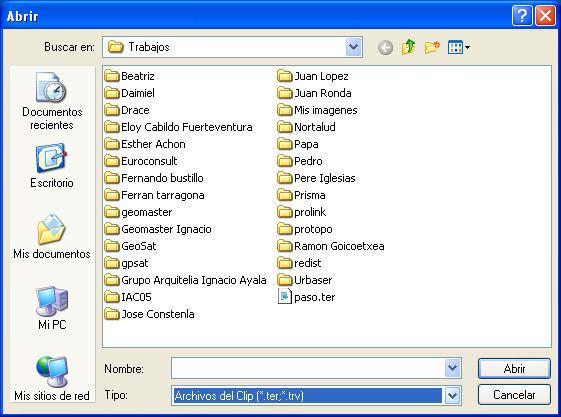Select the Grupo Arquitelia Ignacio Ayala folder
Image resolution: width=561 pixels, height=417 pixels.
tap(186, 280)
